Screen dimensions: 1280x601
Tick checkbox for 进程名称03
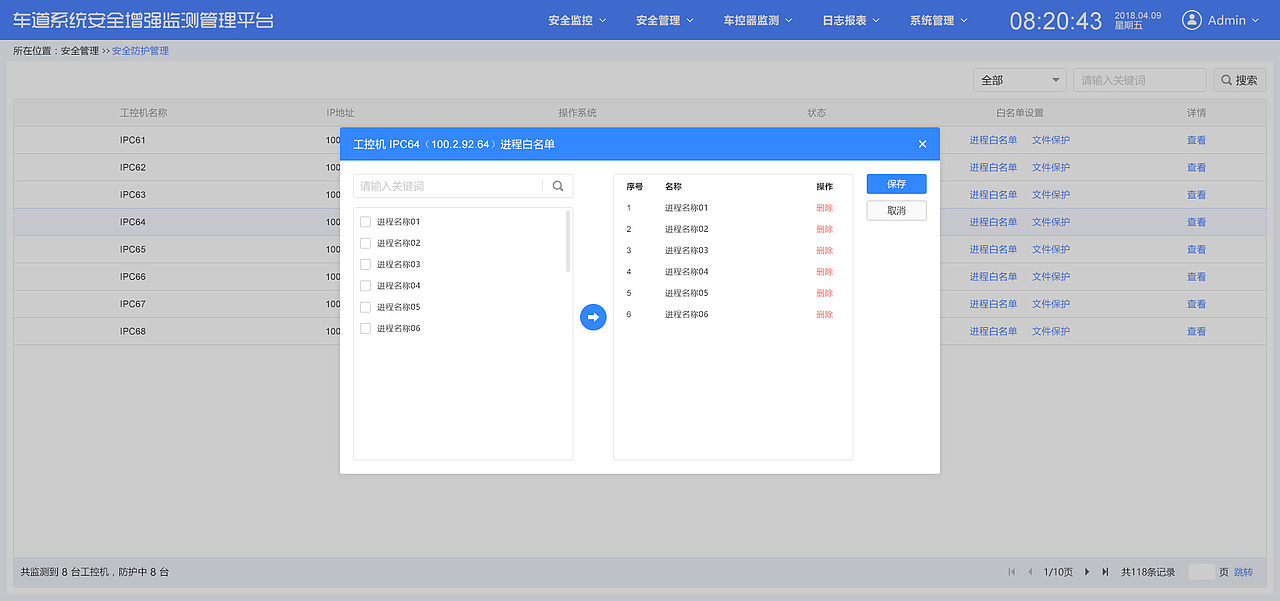pos(365,264)
